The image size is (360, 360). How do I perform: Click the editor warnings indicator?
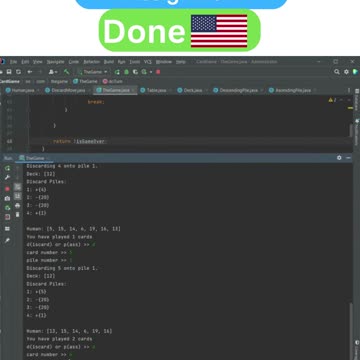[x=332, y=100]
